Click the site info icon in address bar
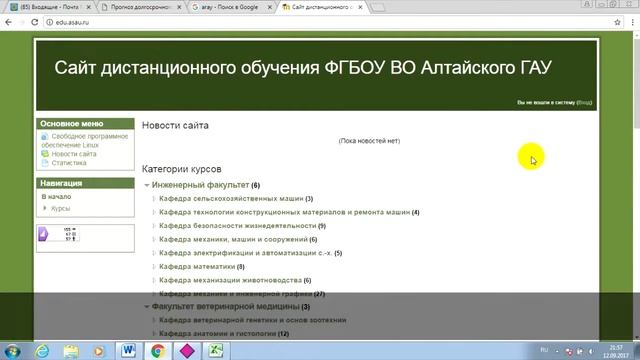The image size is (640, 360). (x=49, y=22)
